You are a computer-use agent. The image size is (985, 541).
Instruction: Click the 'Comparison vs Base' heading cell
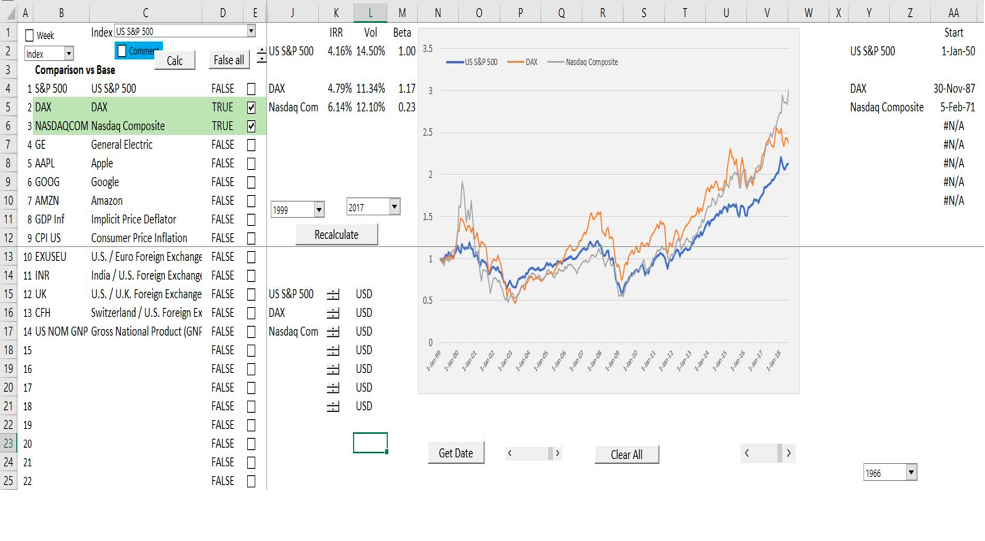(x=75, y=70)
